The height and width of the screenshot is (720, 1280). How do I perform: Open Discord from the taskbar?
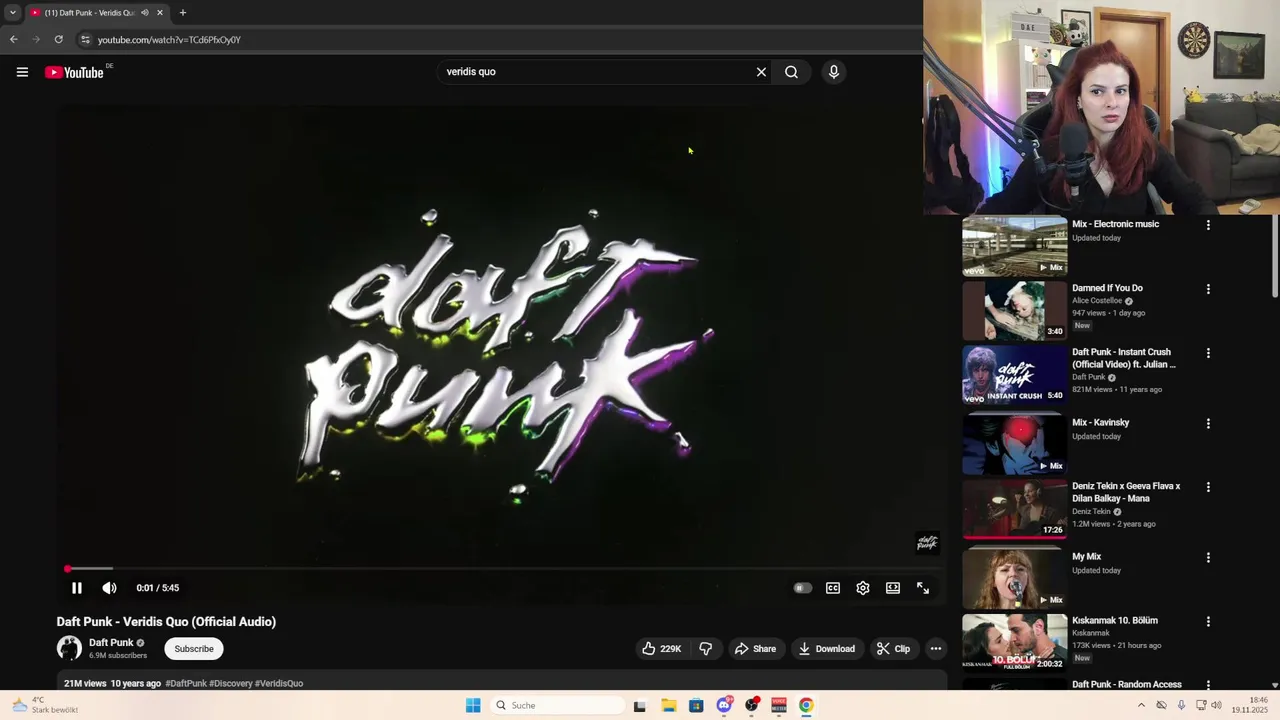coord(724,705)
